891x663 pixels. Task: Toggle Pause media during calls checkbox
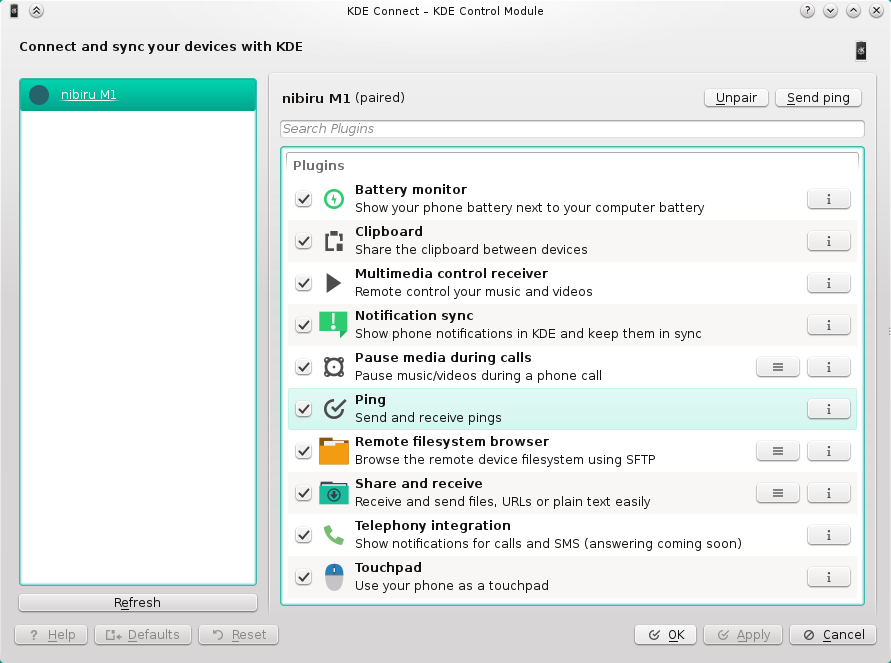(x=303, y=367)
